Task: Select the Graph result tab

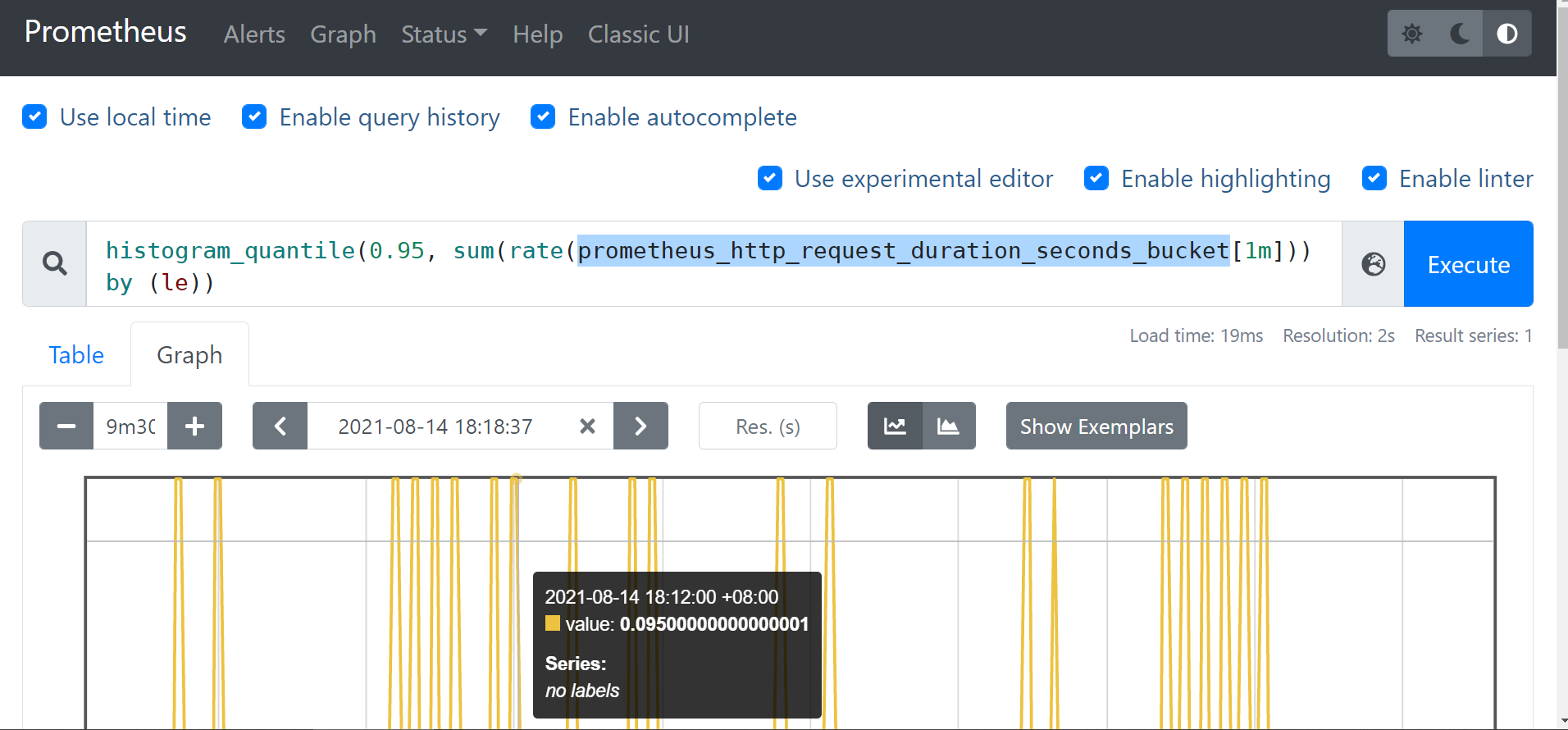Action: pyautogui.click(x=189, y=354)
